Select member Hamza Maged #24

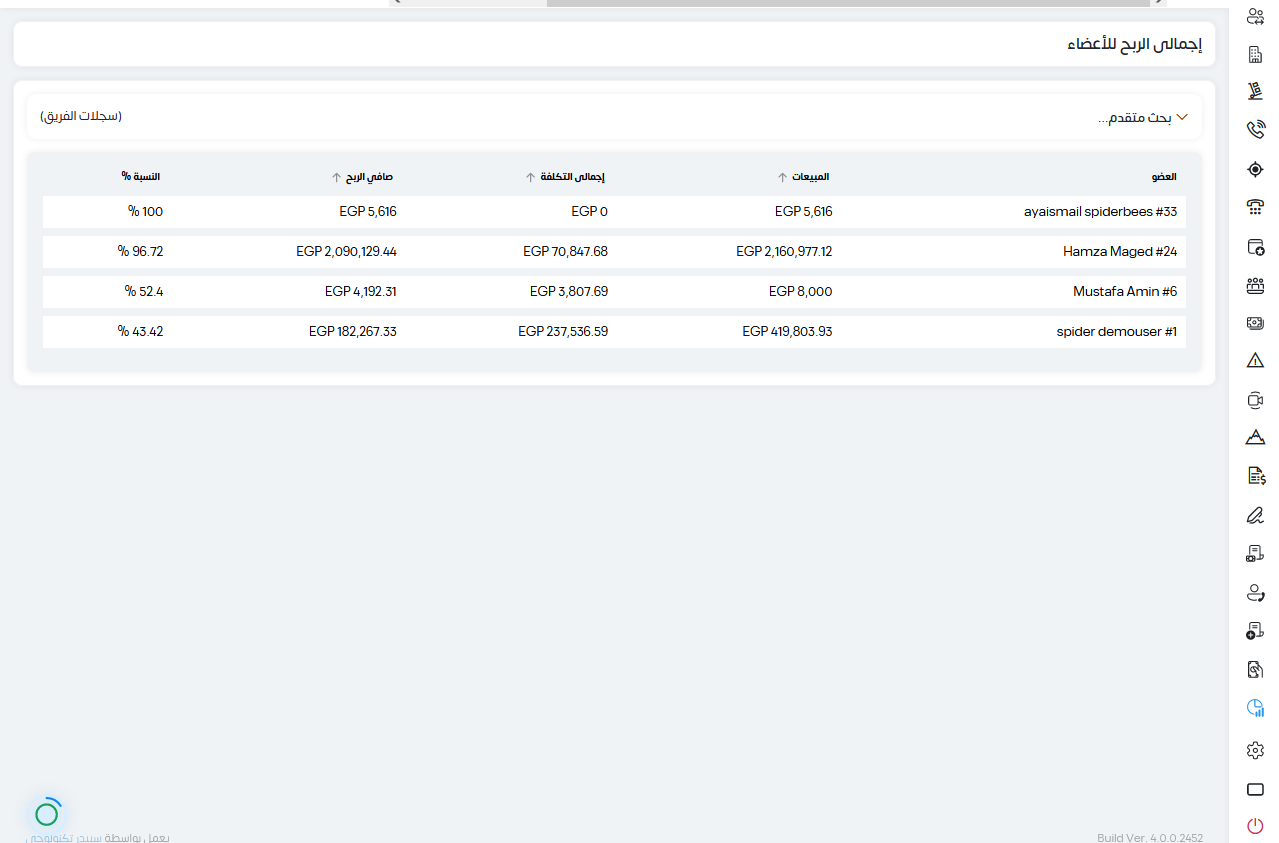[1120, 251]
